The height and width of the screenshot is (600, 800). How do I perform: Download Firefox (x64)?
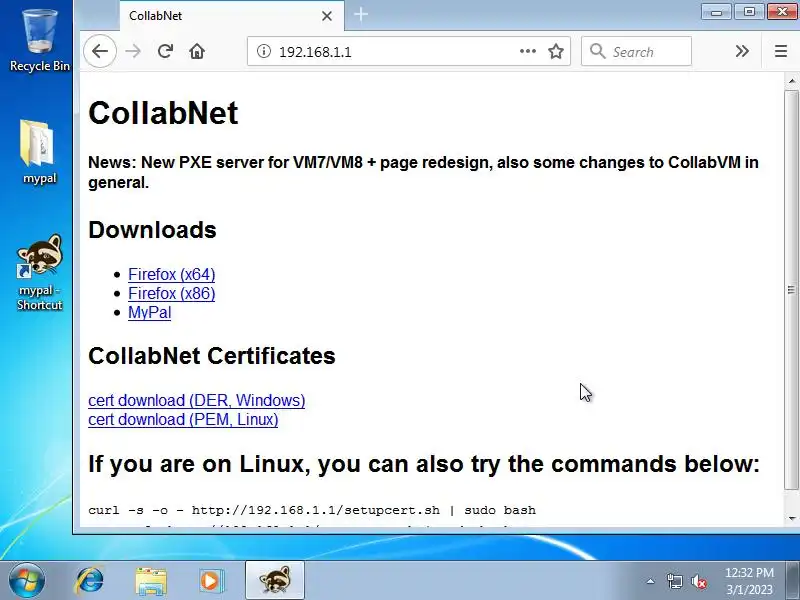coord(171,274)
